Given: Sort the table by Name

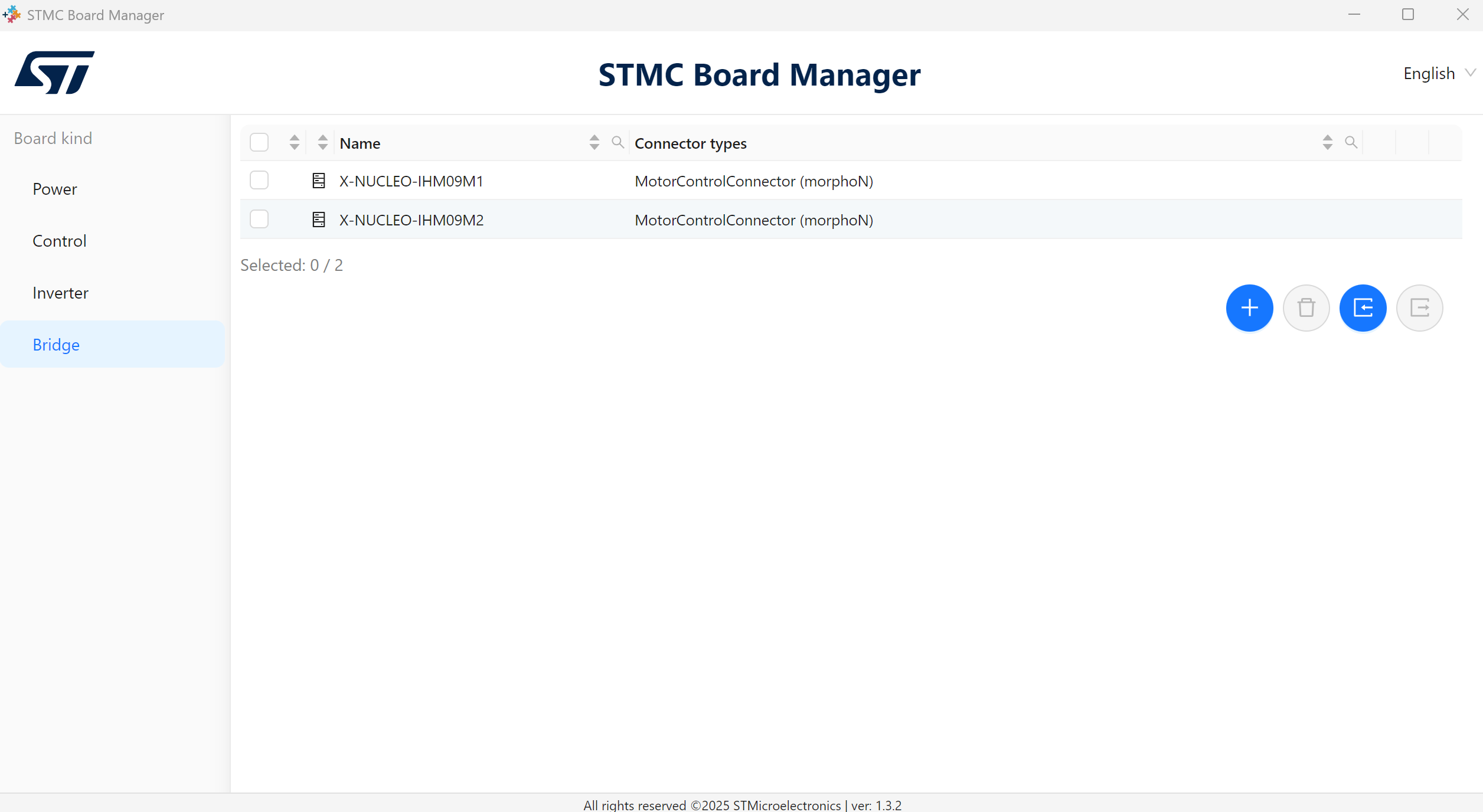Looking at the screenshot, I should point(593,142).
